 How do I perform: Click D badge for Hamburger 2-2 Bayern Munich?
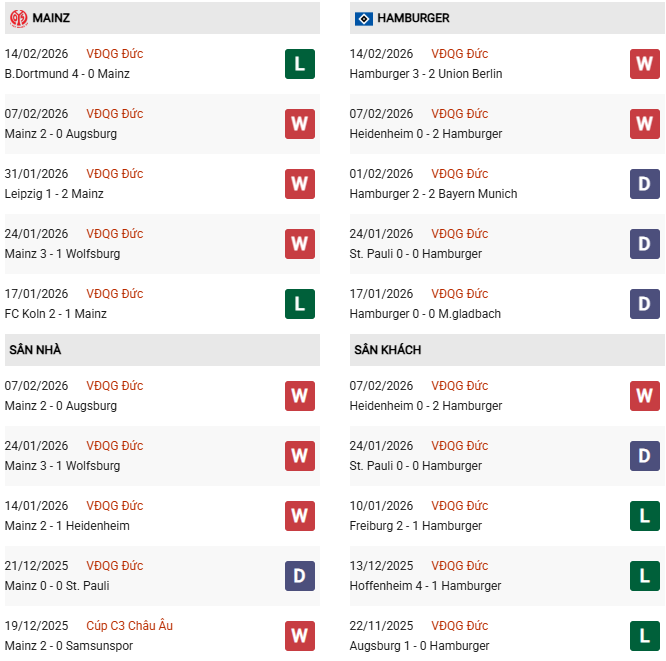coord(644,184)
